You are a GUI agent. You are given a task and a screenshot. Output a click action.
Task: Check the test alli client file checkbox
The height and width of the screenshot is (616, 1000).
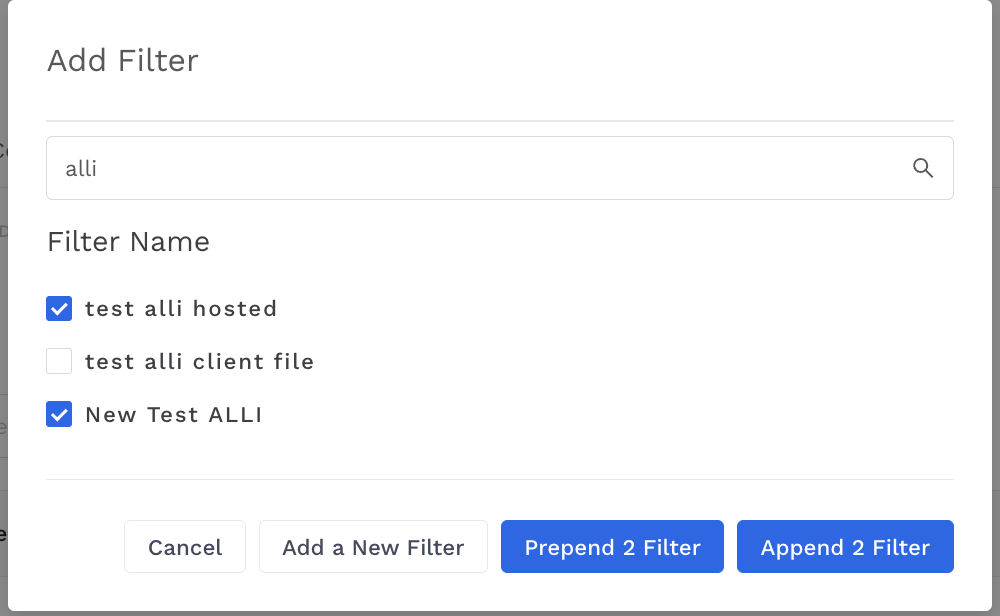click(x=59, y=361)
